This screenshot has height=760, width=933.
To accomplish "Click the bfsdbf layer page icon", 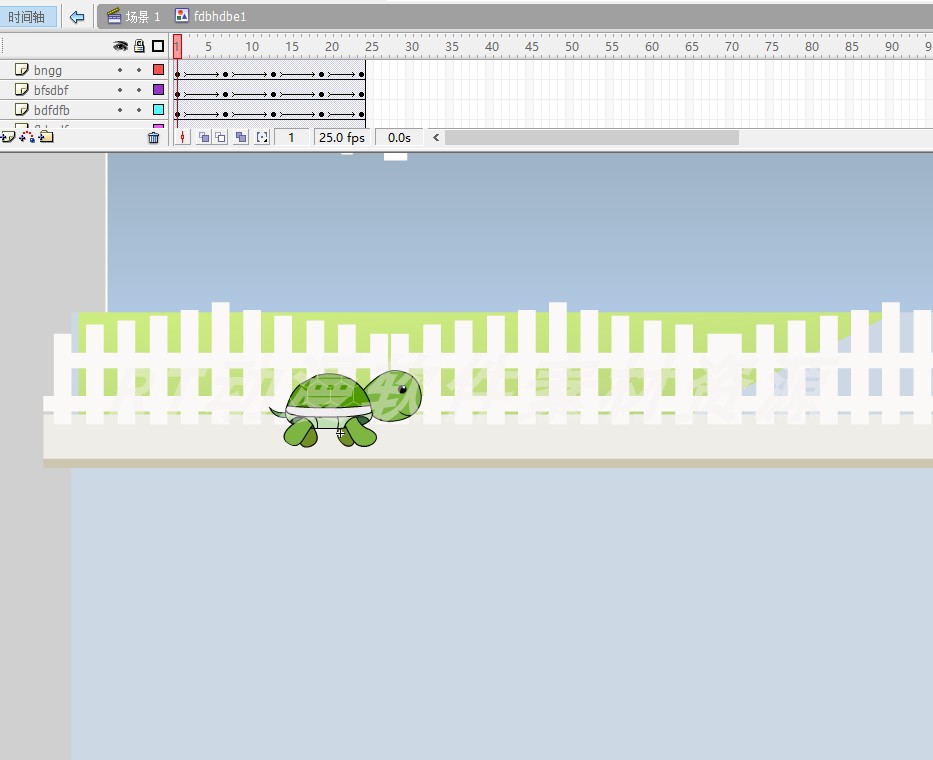I will 21,90.
